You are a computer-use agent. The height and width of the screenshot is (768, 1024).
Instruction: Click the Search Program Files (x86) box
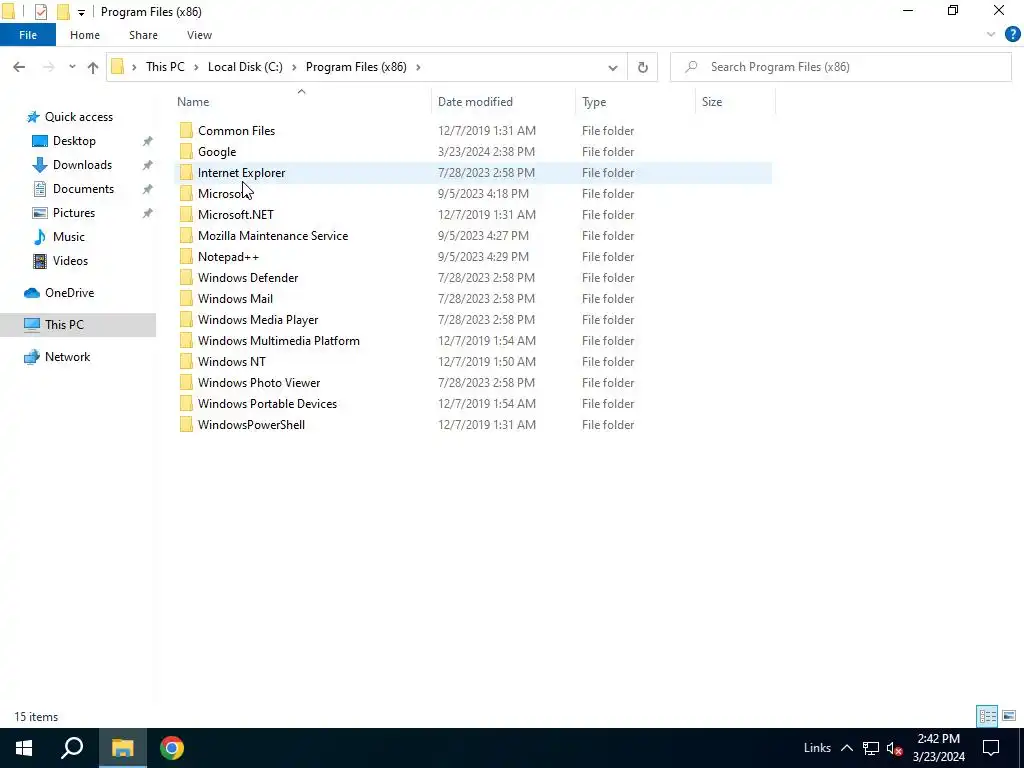[841, 67]
